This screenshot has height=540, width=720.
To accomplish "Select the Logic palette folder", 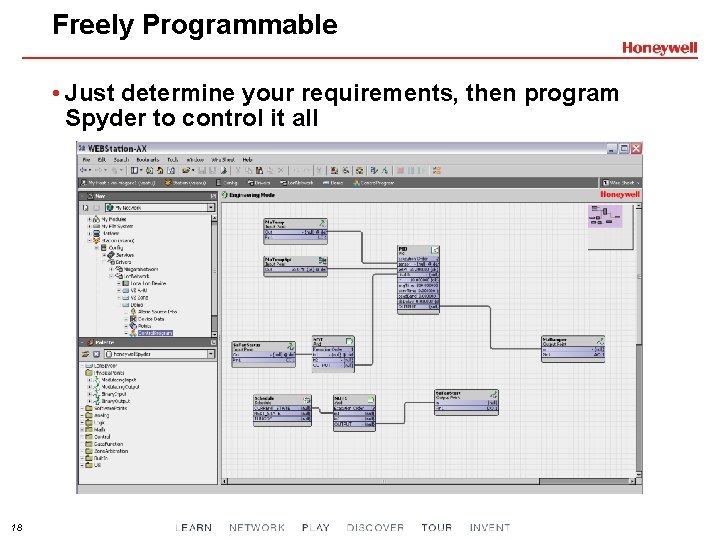I will pyautogui.click(x=99, y=422).
